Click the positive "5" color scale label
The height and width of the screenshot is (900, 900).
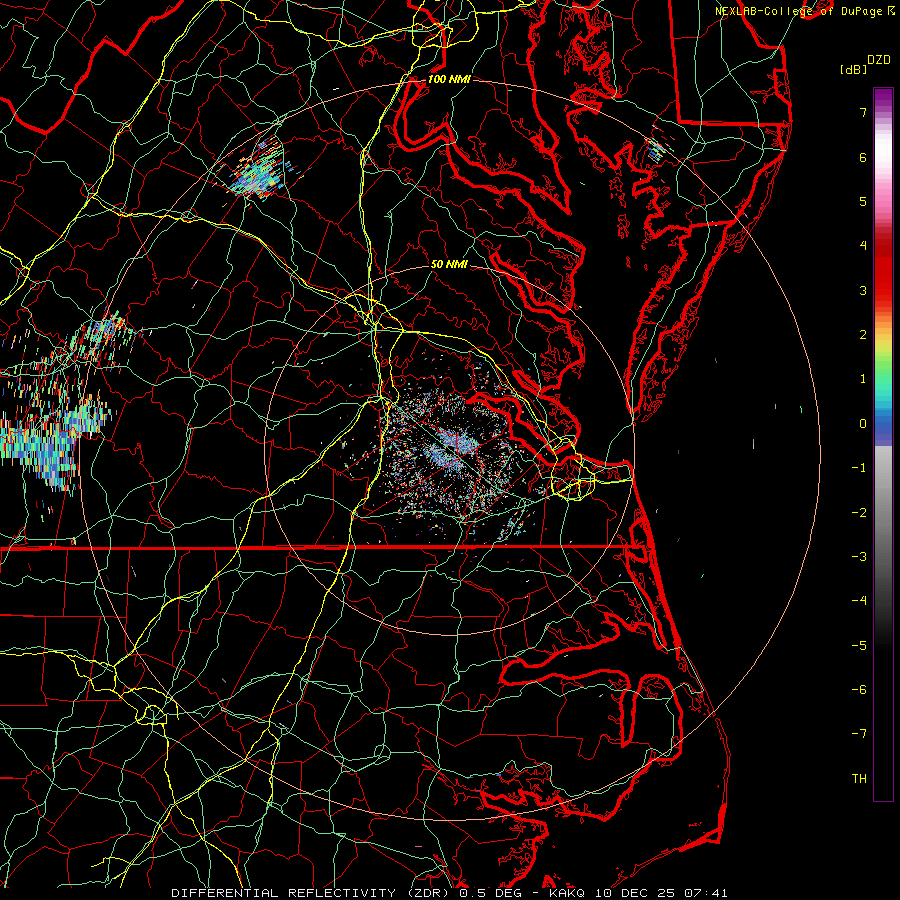863,201
